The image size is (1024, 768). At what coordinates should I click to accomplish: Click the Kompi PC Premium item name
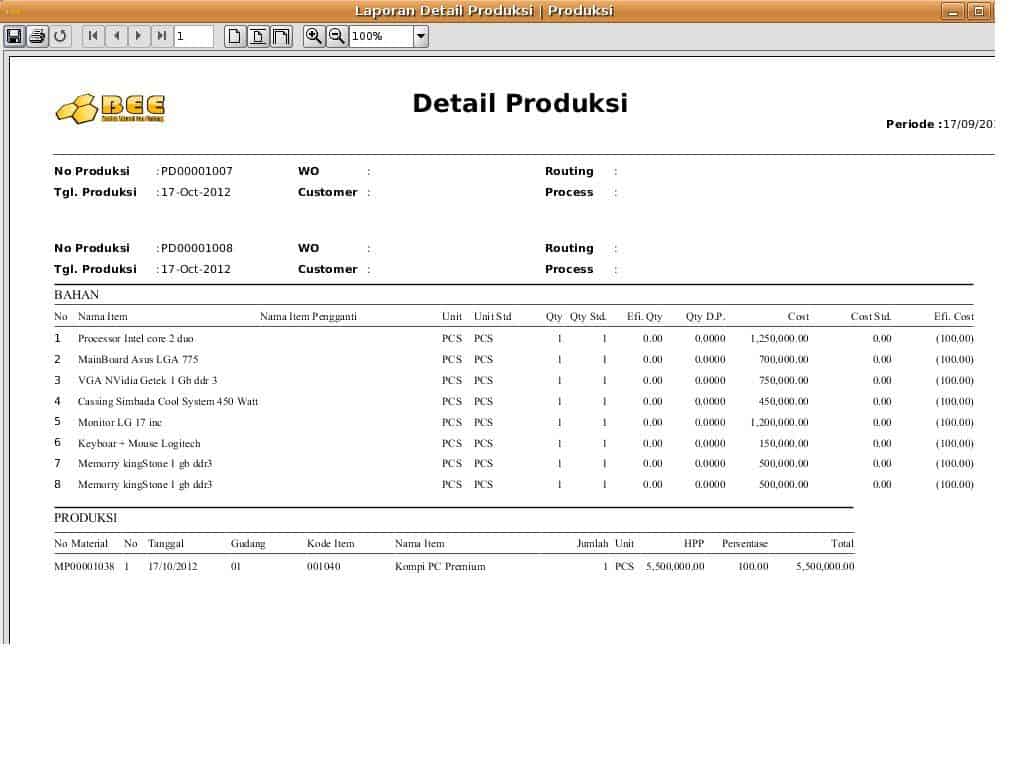[x=440, y=567]
